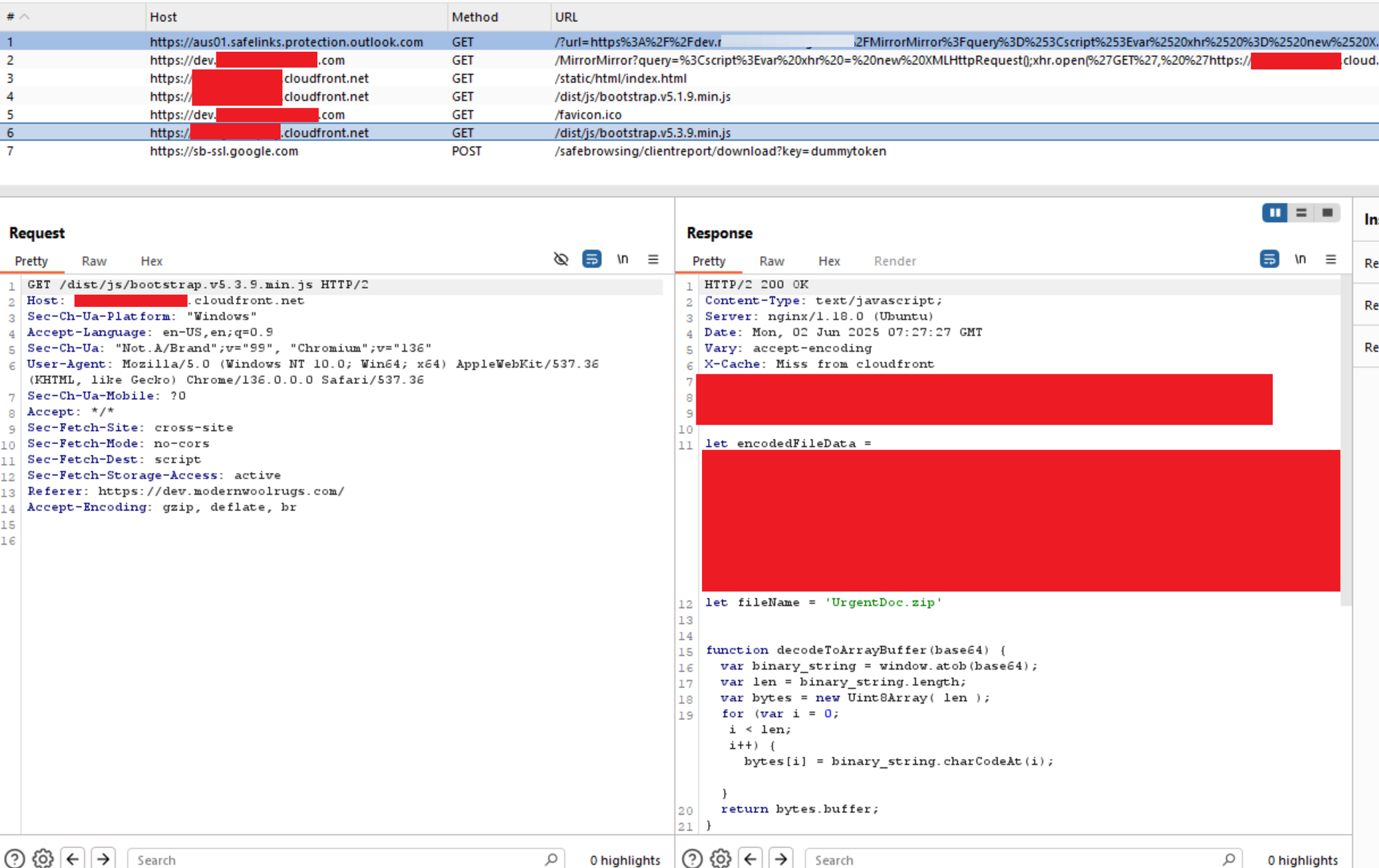
Task: Switch Response view to Hex tab
Action: tap(829, 261)
